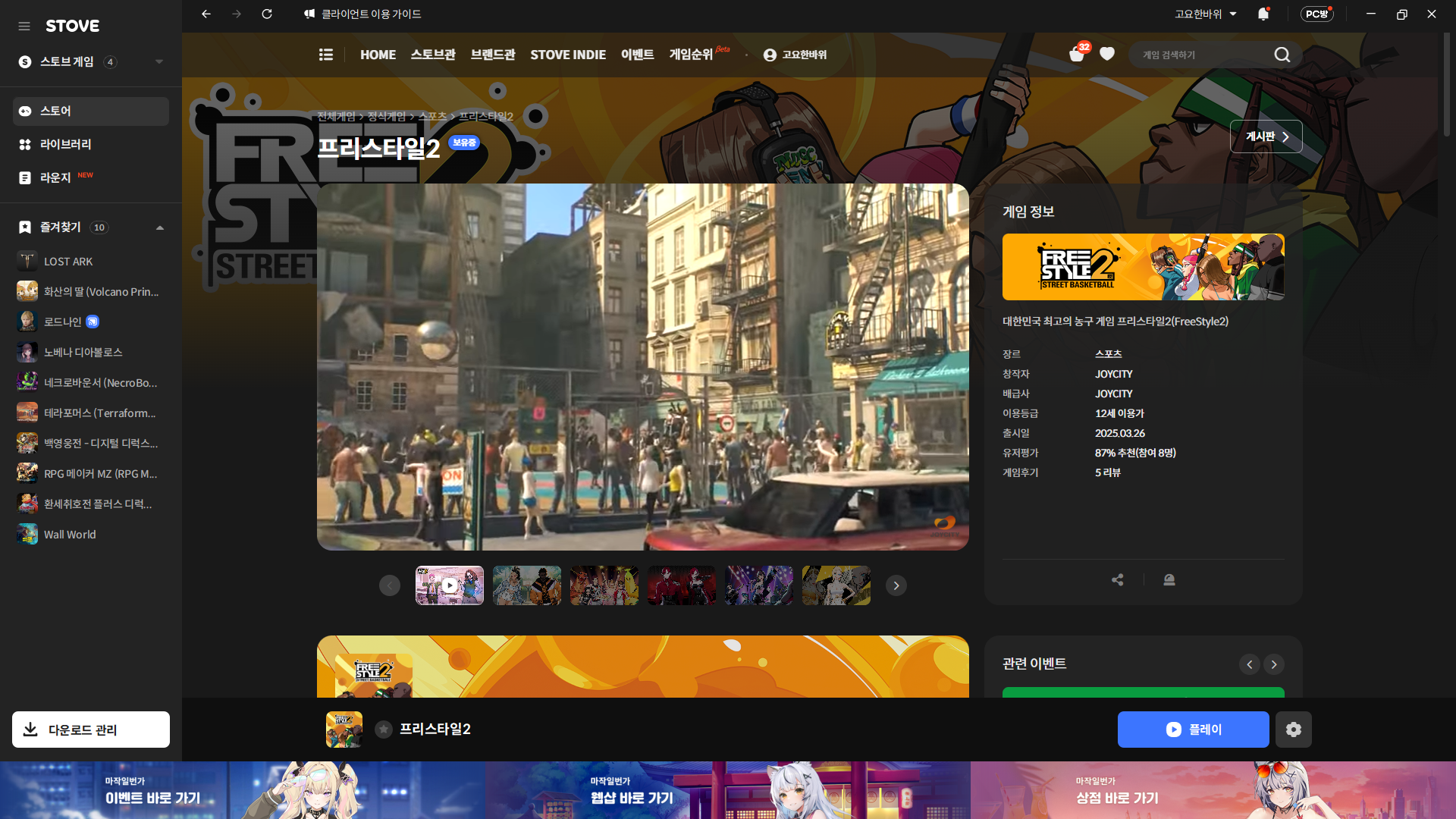
Task: Open 화산의 딸 from favorites list
Action: 91,292
